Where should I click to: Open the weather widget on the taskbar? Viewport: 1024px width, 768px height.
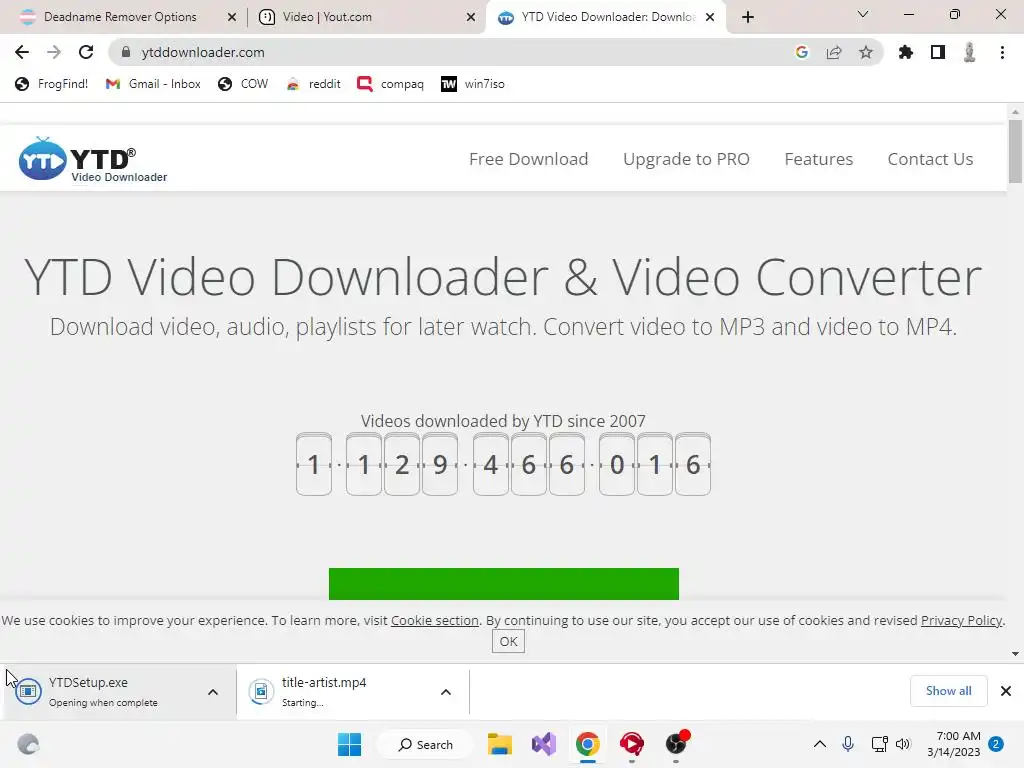[28, 744]
